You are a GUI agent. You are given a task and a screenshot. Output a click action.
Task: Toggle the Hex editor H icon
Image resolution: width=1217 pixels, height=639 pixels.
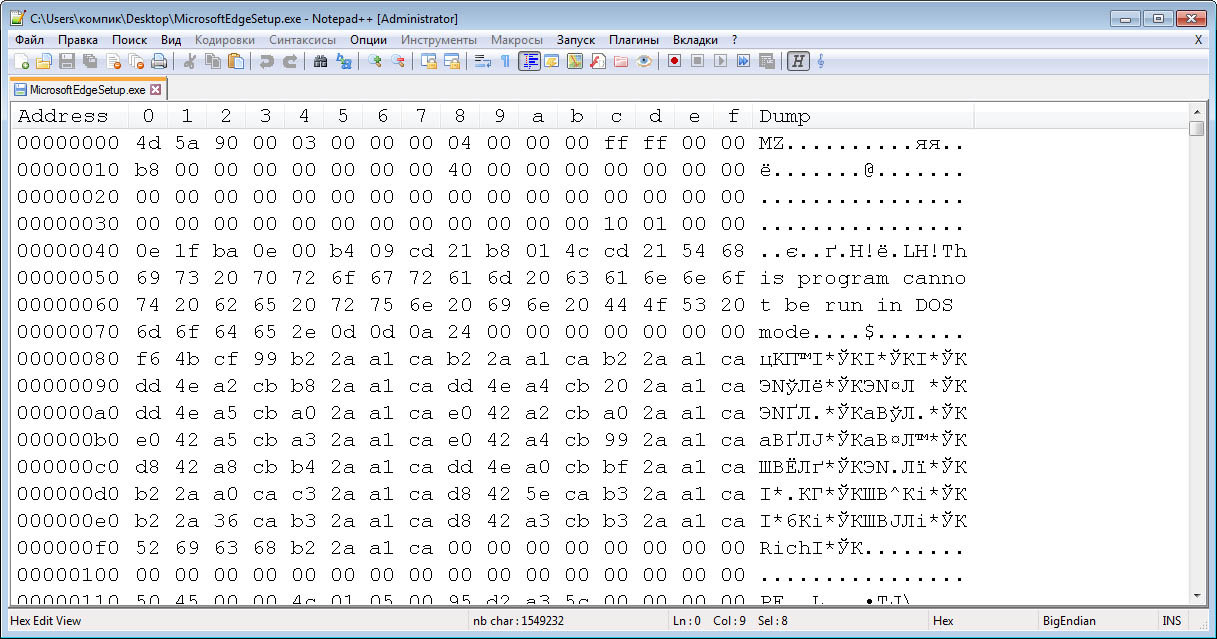point(797,61)
